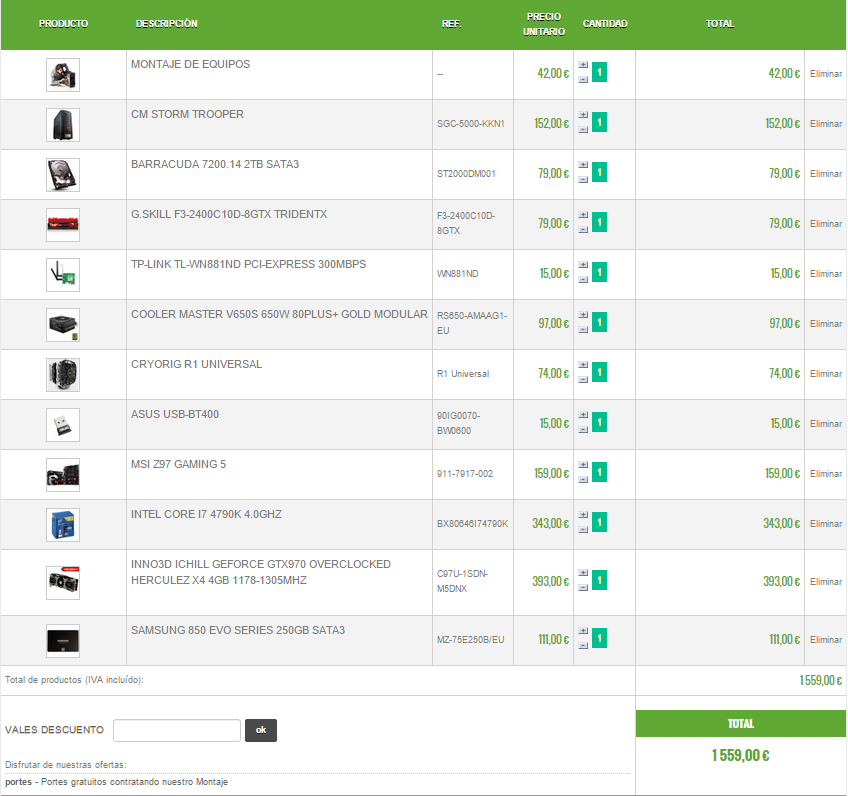This screenshot has width=848, height=796.
Task: Remove MONTAJE DE EQUIPOS via Eliminar
Action: [826, 74]
